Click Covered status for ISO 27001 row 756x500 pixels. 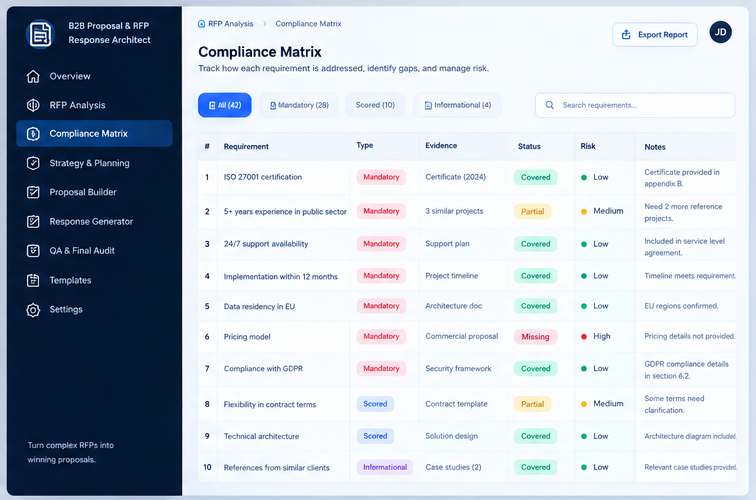[x=536, y=177]
